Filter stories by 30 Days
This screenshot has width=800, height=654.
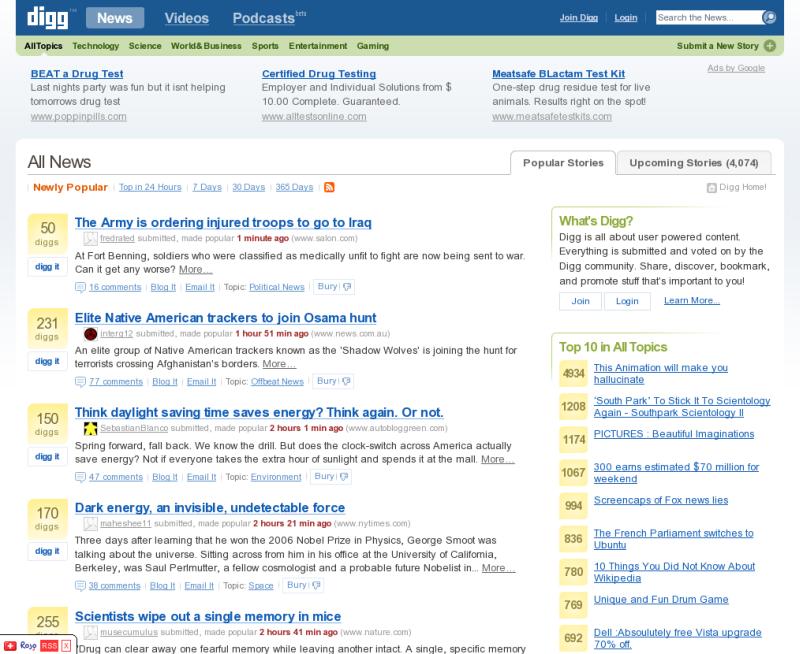248,187
